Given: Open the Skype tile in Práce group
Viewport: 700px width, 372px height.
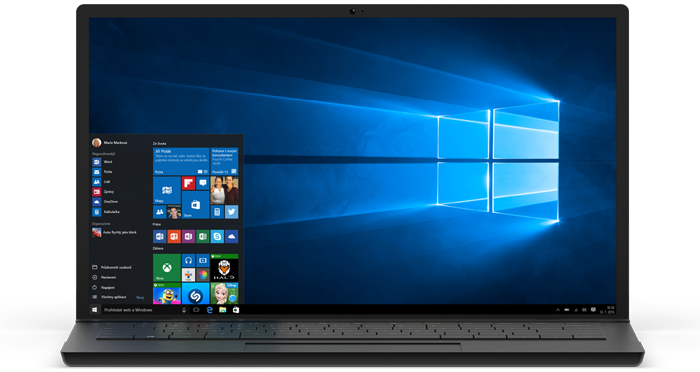Looking at the screenshot, I should click(x=217, y=236).
